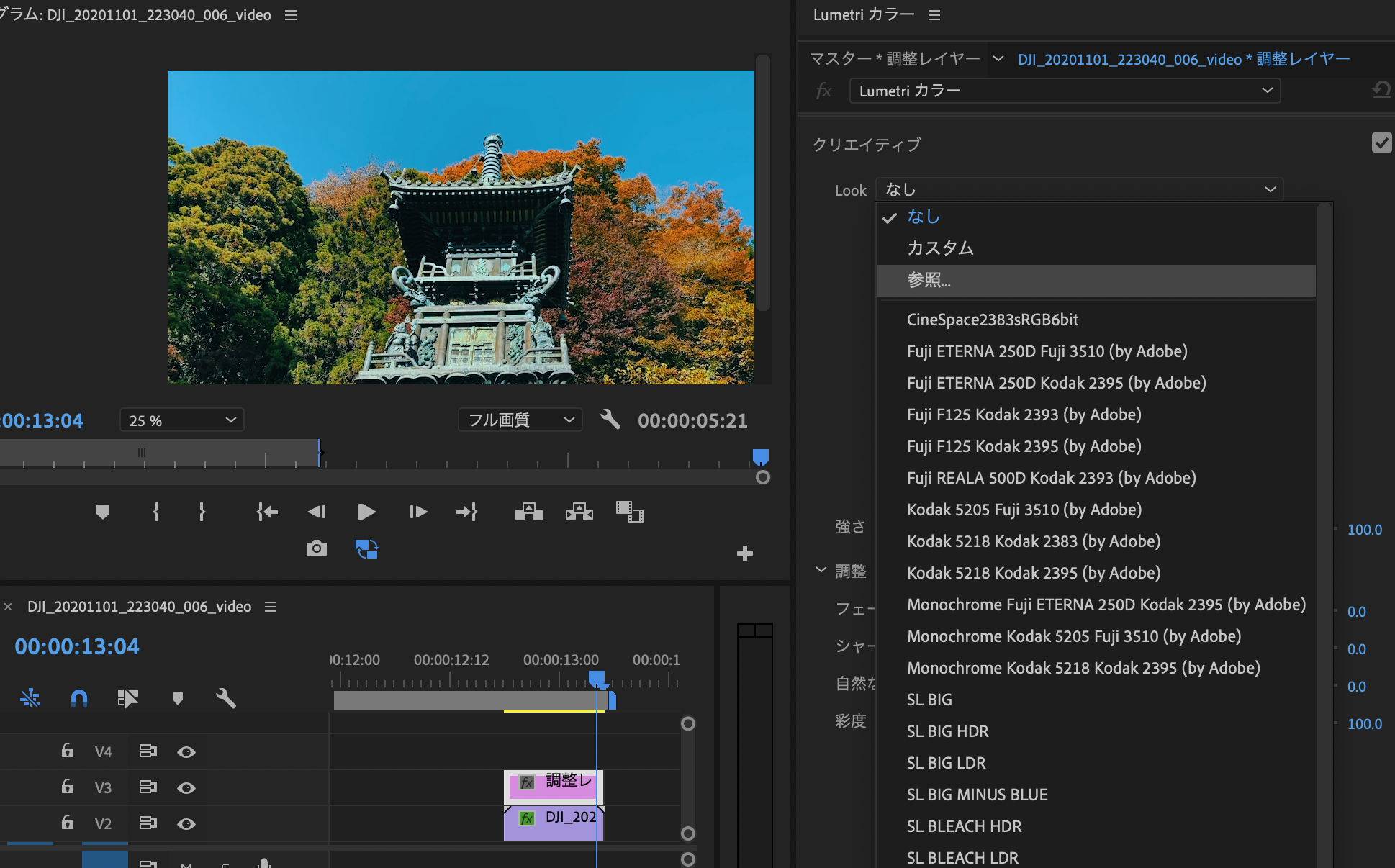Click program monitor playhead marker
The width and height of the screenshot is (1395, 868).
[761, 456]
